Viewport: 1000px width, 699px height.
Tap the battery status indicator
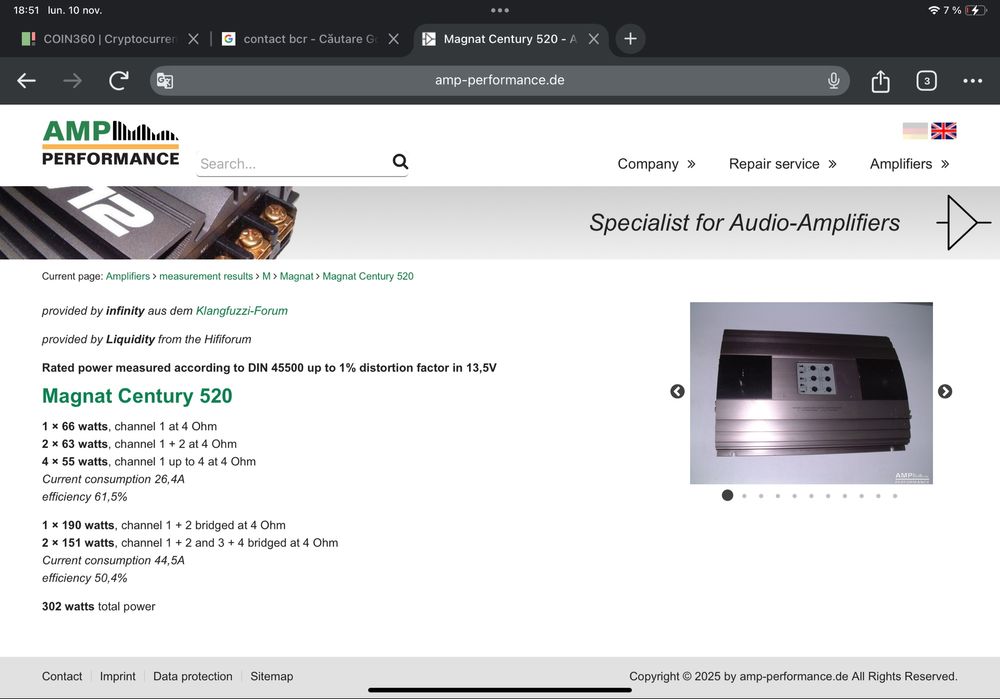click(976, 10)
